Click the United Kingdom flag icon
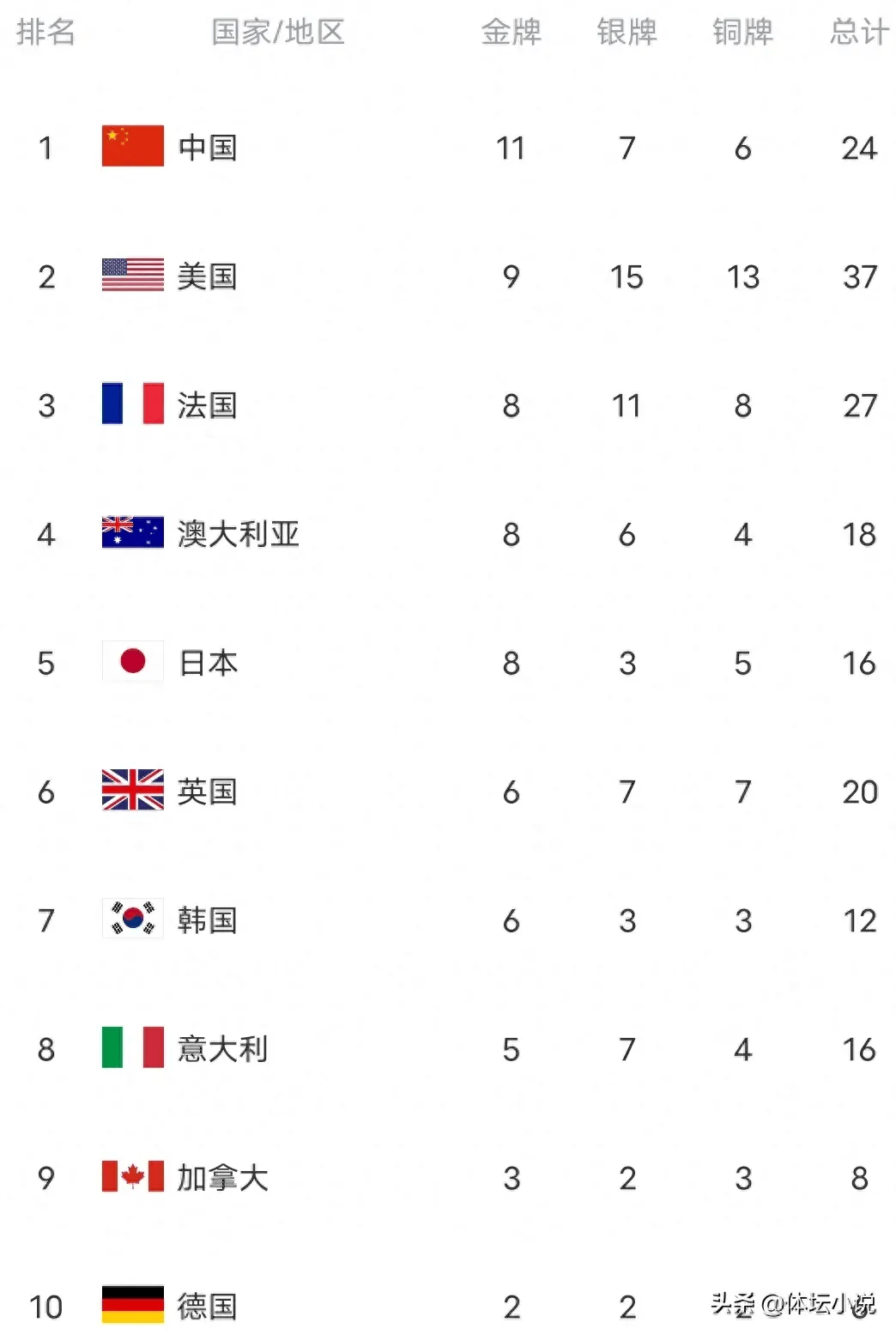896x1335 pixels. coord(132,790)
